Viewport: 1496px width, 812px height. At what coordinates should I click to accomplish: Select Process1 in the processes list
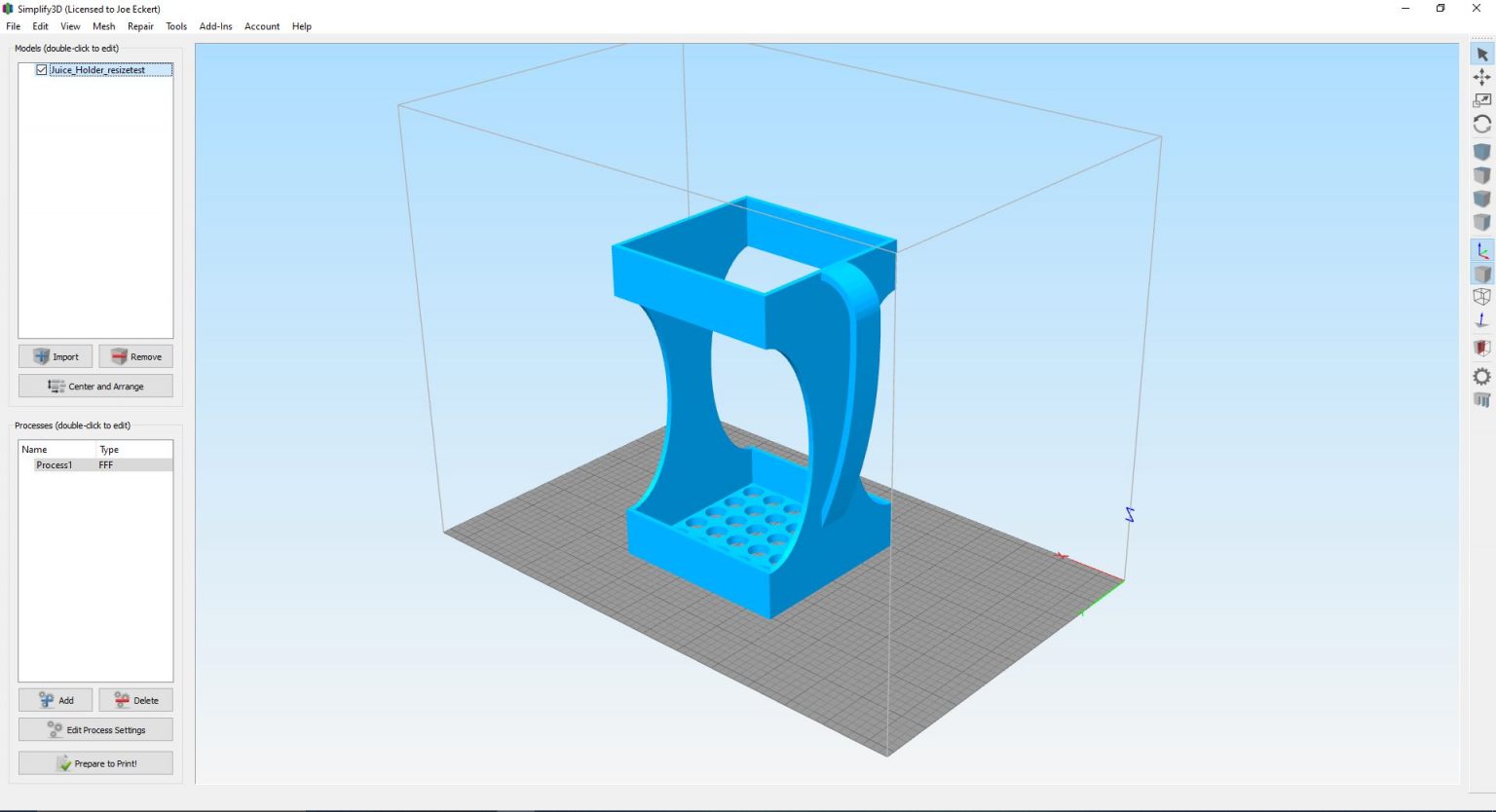coord(56,464)
